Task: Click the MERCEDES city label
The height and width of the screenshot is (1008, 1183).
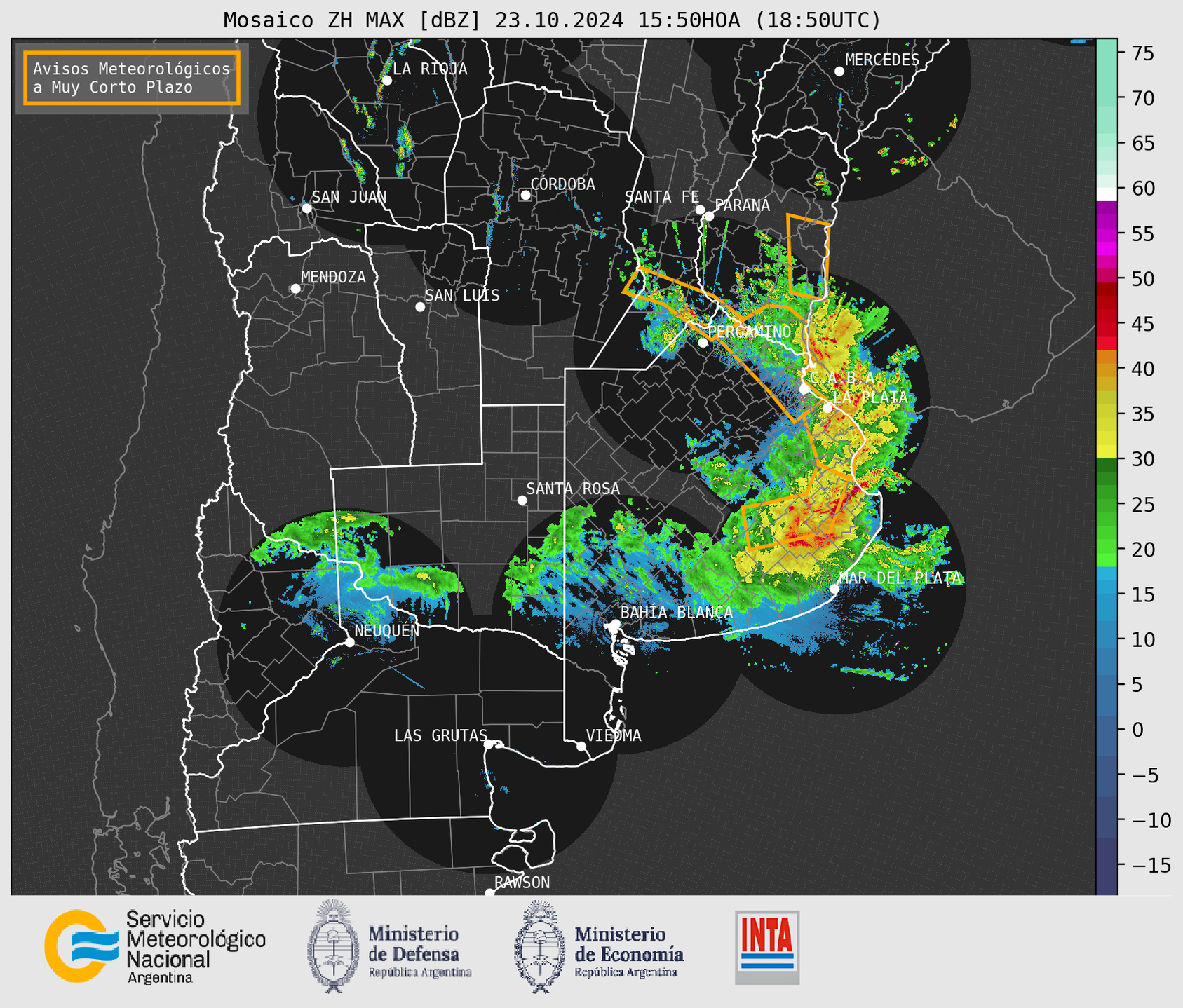Action: click(x=882, y=60)
